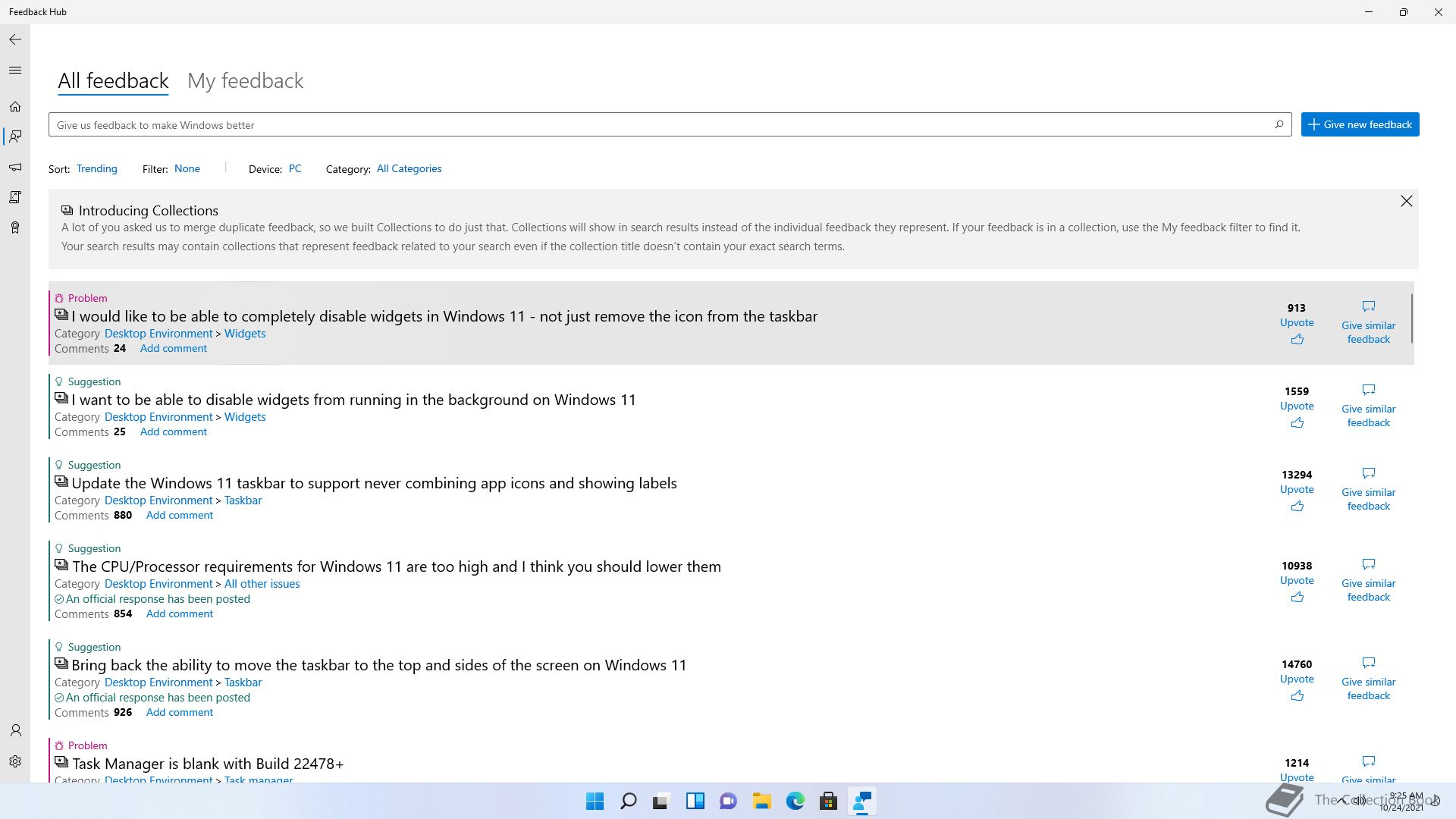This screenshot has height=819, width=1456.
Task: Open File Explorer from the taskbar
Action: (761, 801)
